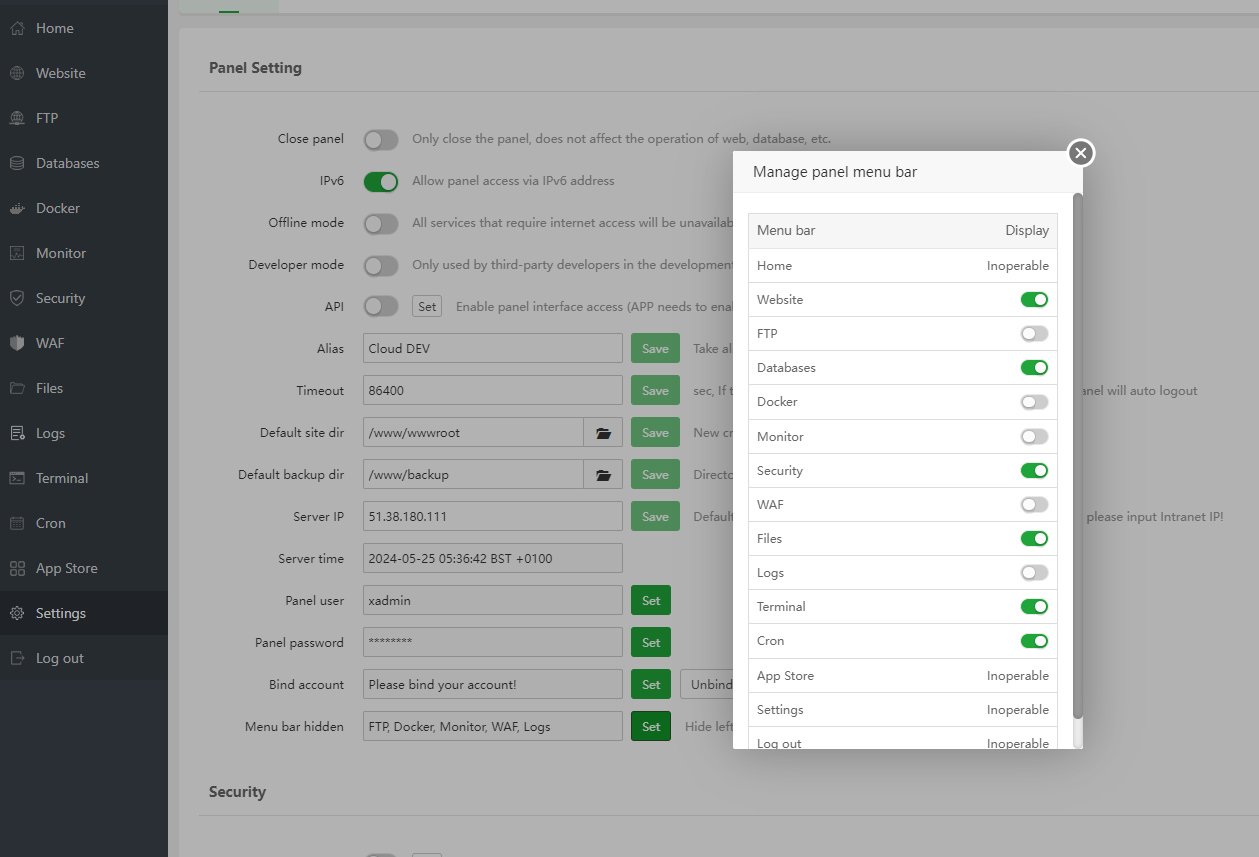Image resolution: width=1259 pixels, height=857 pixels.
Task: Click the Server IP input field
Action: (492, 516)
